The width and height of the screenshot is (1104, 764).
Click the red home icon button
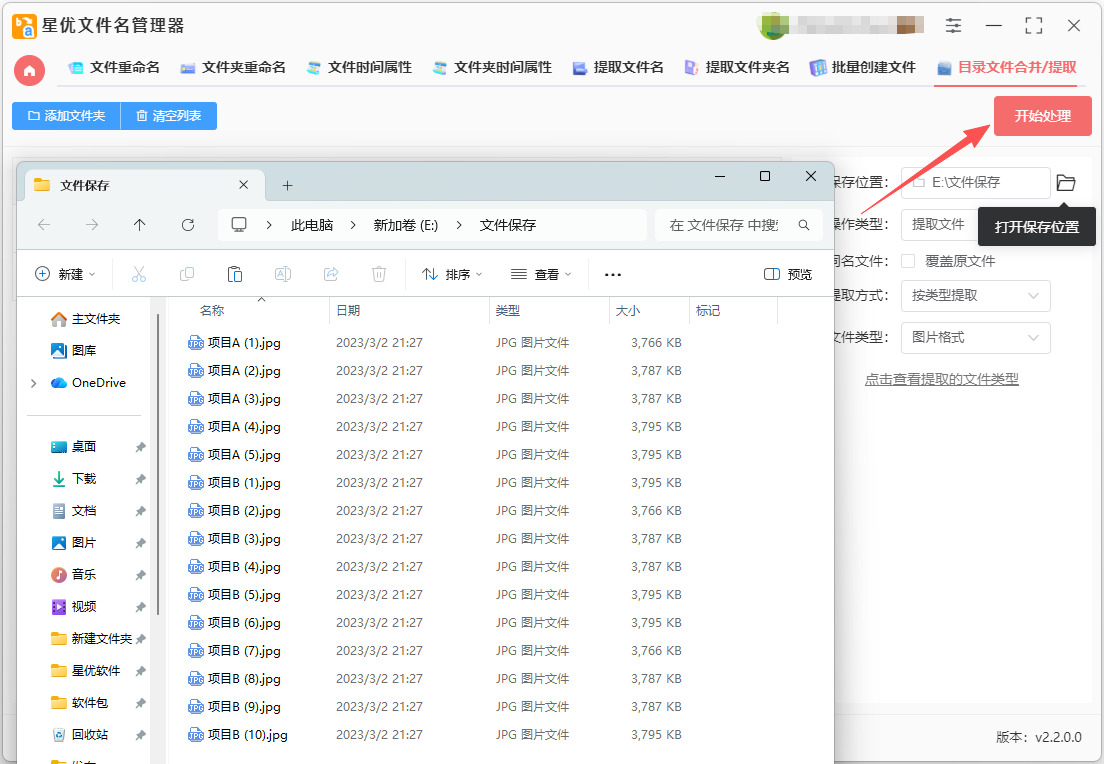tap(29, 70)
